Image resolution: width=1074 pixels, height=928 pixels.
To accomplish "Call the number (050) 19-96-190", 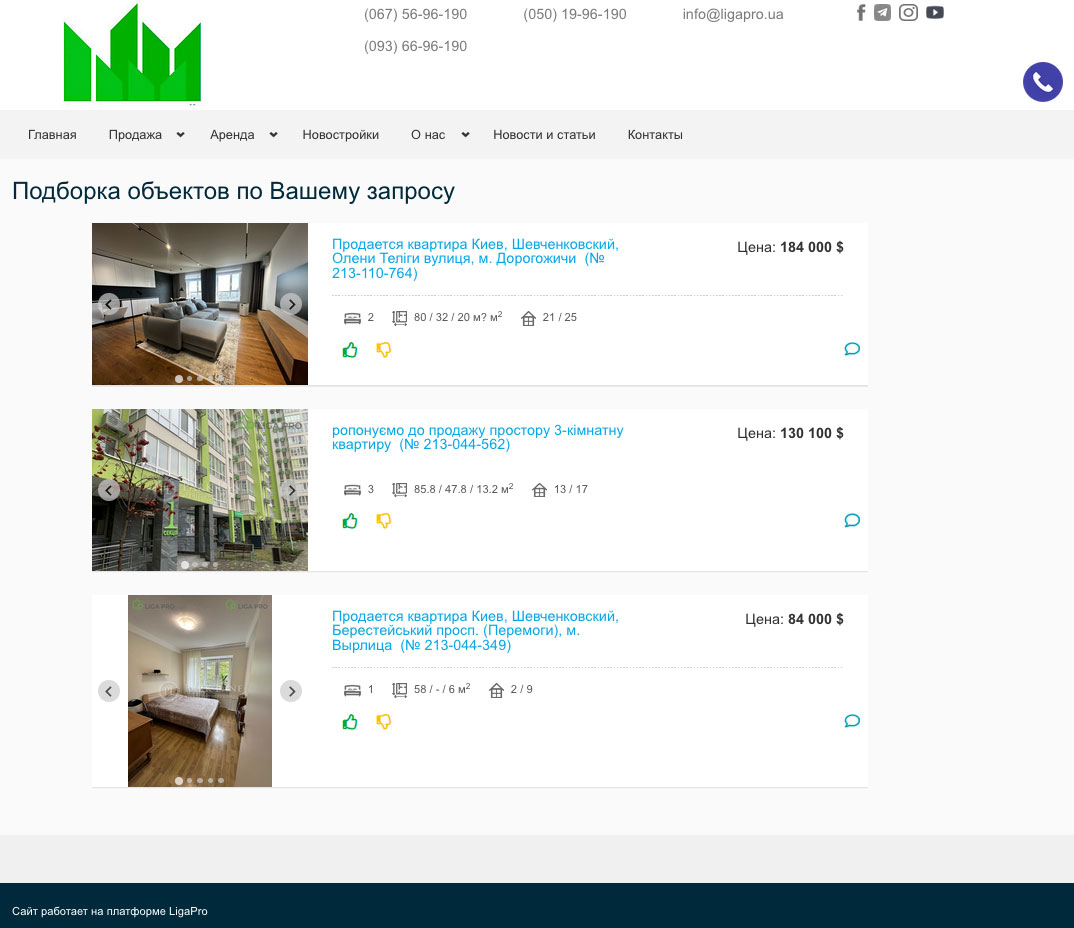I will 575,14.
